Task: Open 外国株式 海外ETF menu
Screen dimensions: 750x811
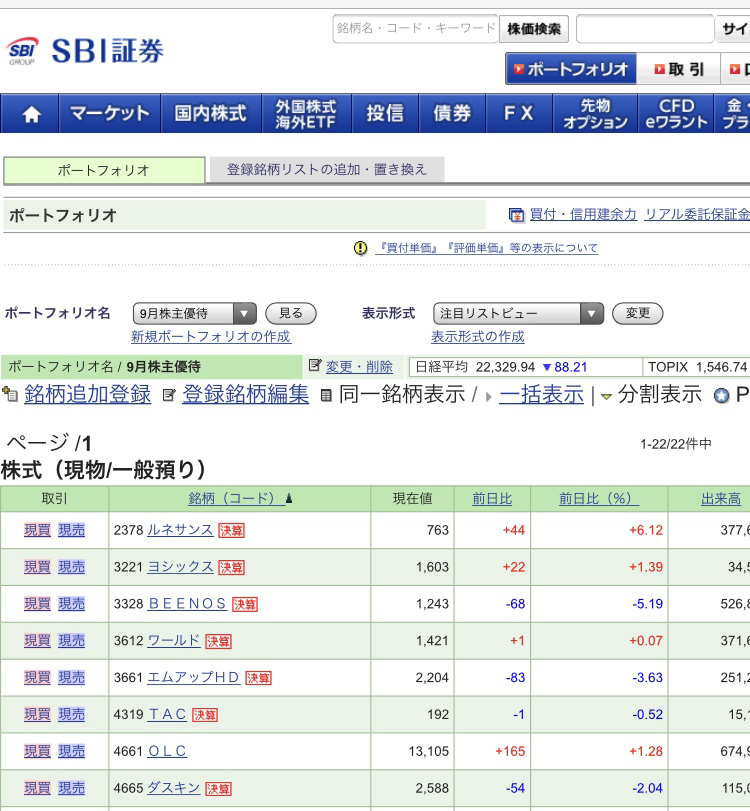Action: point(307,113)
